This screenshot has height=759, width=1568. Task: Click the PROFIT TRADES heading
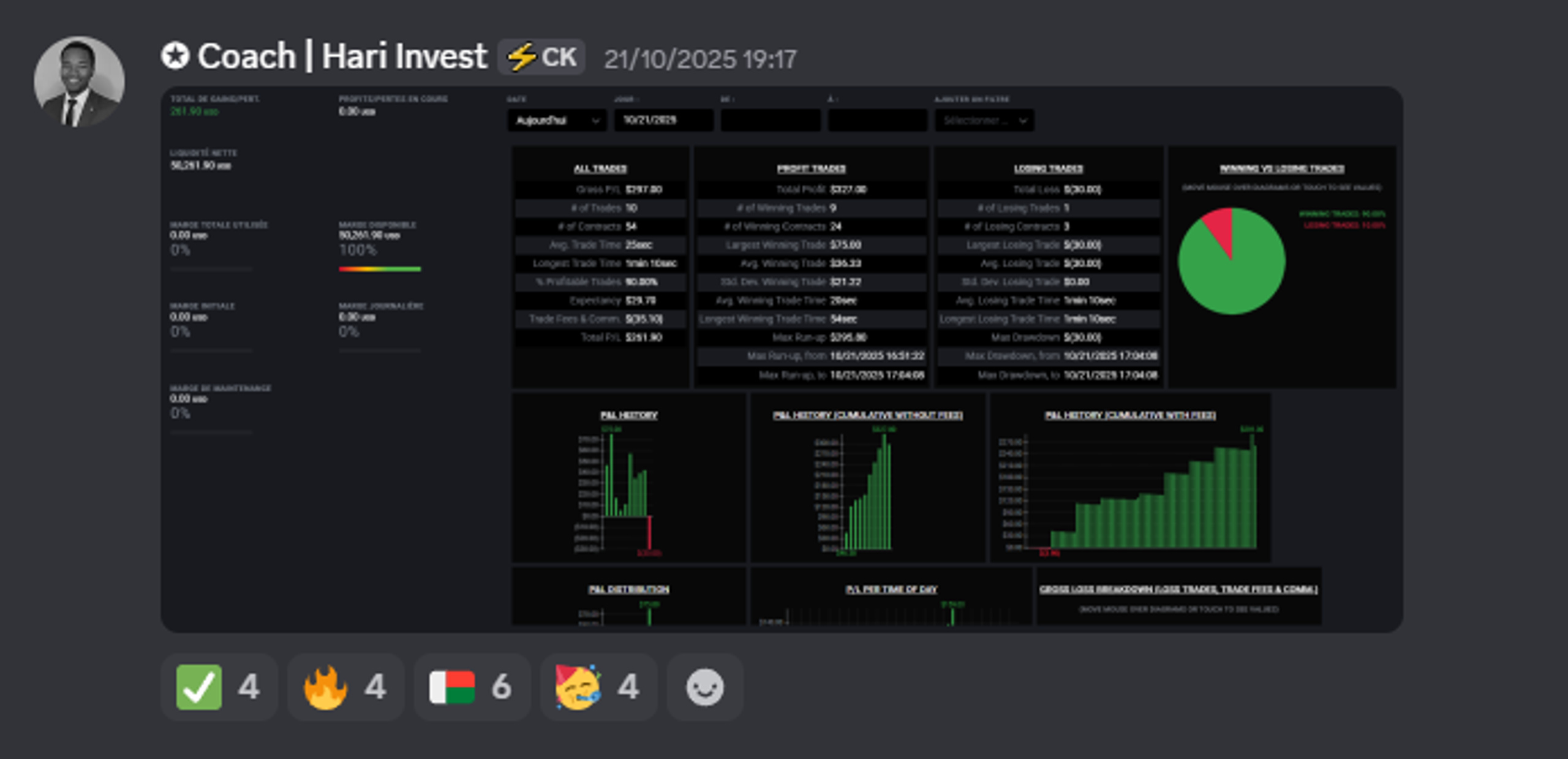tap(811, 168)
